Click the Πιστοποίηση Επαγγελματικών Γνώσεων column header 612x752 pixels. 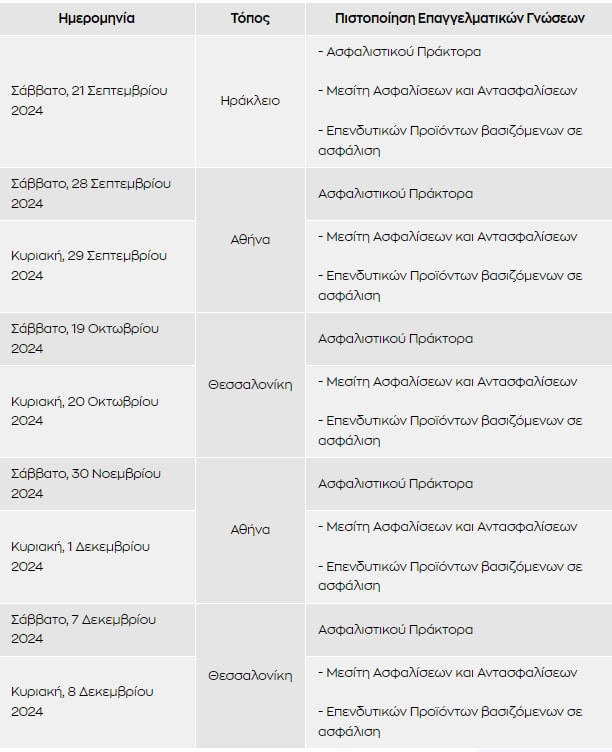pyautogui.click(x=459, y=18)
